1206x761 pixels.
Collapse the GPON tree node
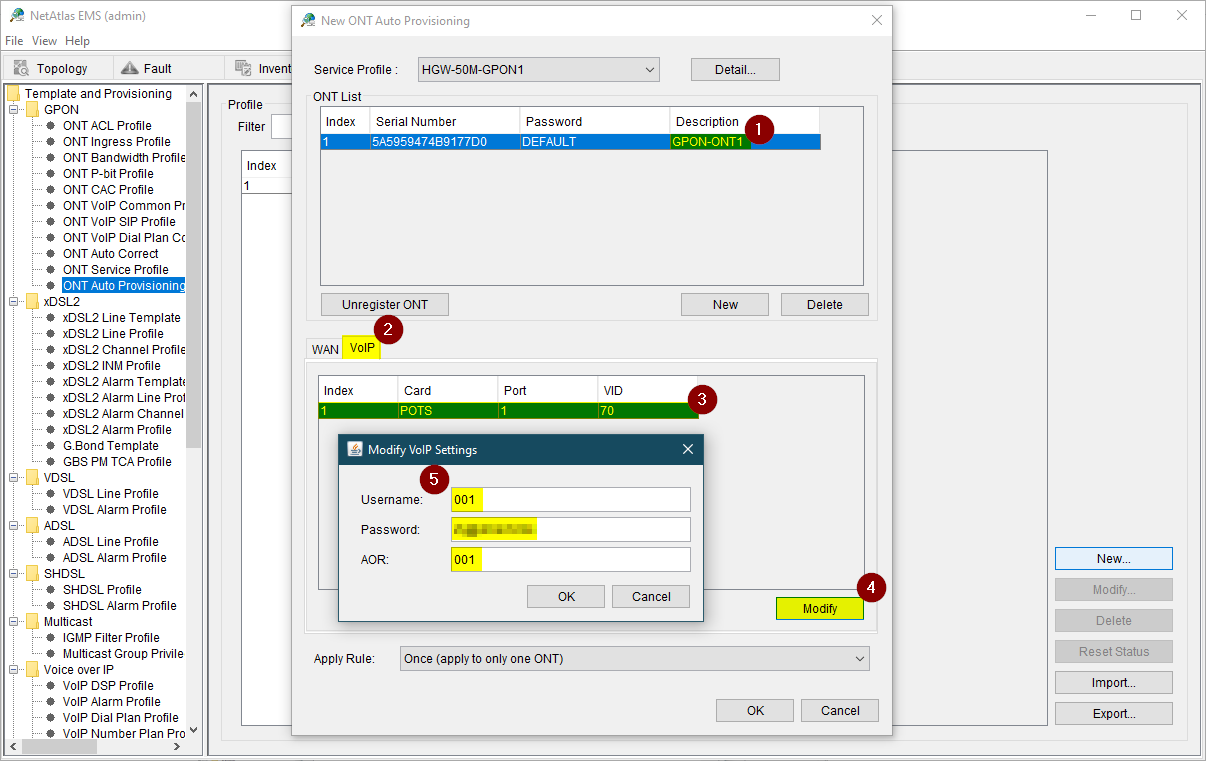point(15,110)
